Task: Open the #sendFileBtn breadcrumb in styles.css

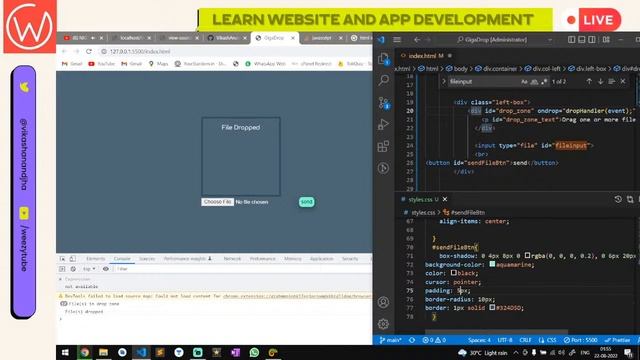Action: (464, 212)
